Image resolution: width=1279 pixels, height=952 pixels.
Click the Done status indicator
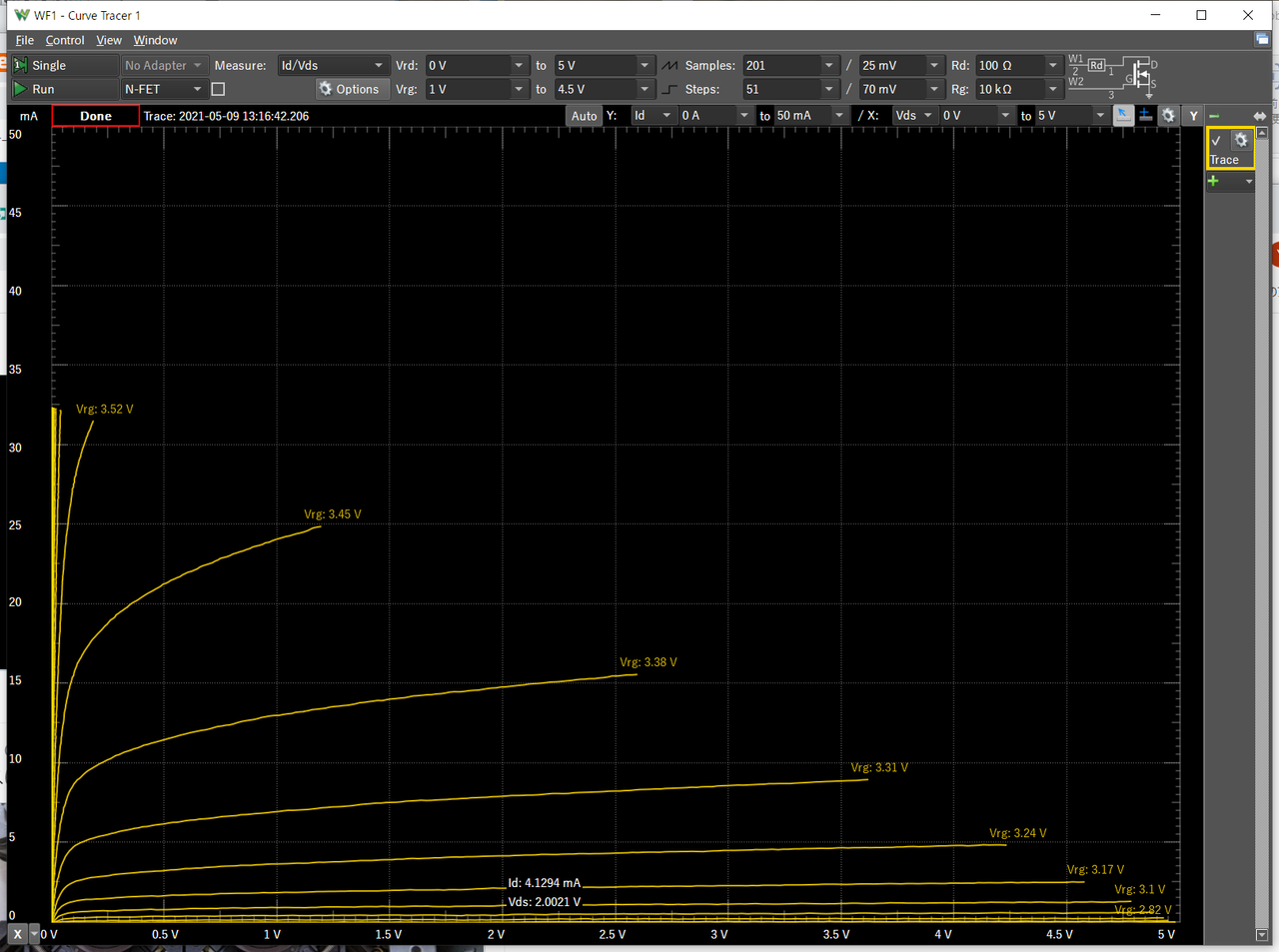pos(96,116)
